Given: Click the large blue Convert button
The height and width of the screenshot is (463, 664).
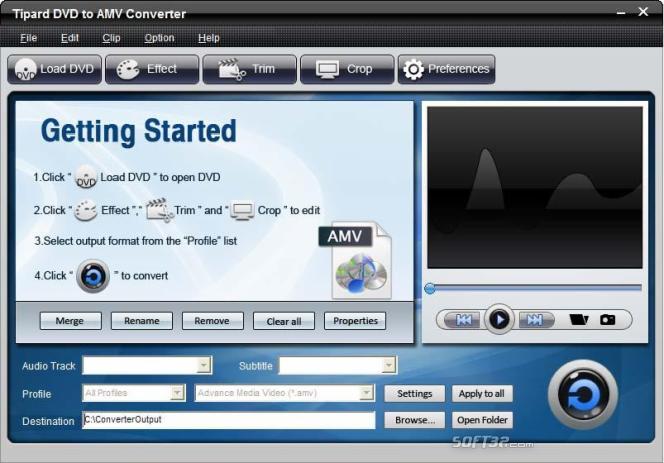Looking at the screenshot, I should [x=583, y=395].
